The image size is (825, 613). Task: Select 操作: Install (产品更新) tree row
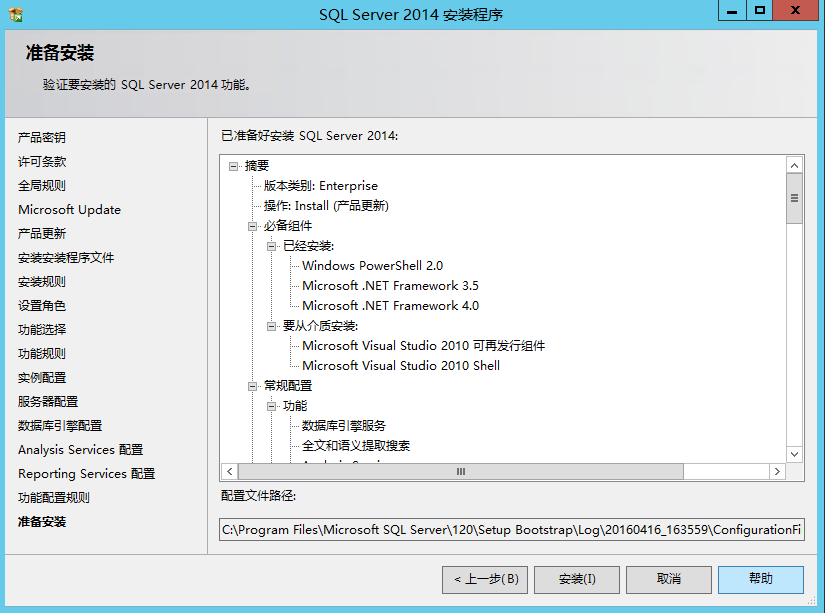pos(326,206)
